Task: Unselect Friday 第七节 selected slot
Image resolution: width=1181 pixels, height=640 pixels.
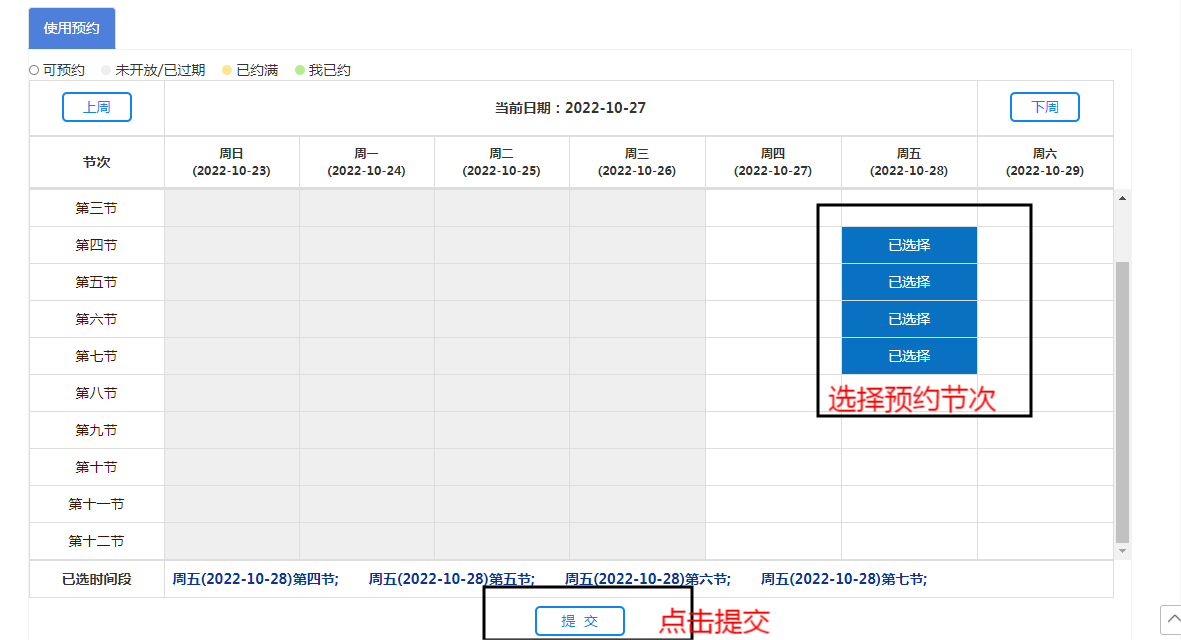Action: pos(908,356)
